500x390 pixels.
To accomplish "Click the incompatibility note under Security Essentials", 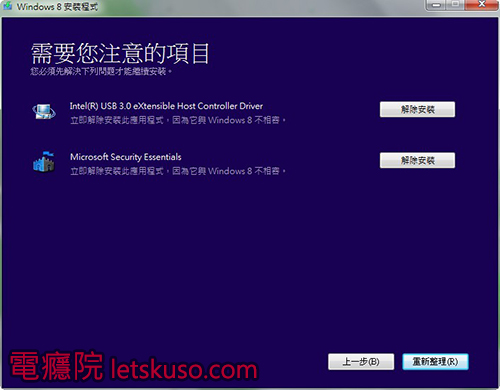I will pos(178,171).
